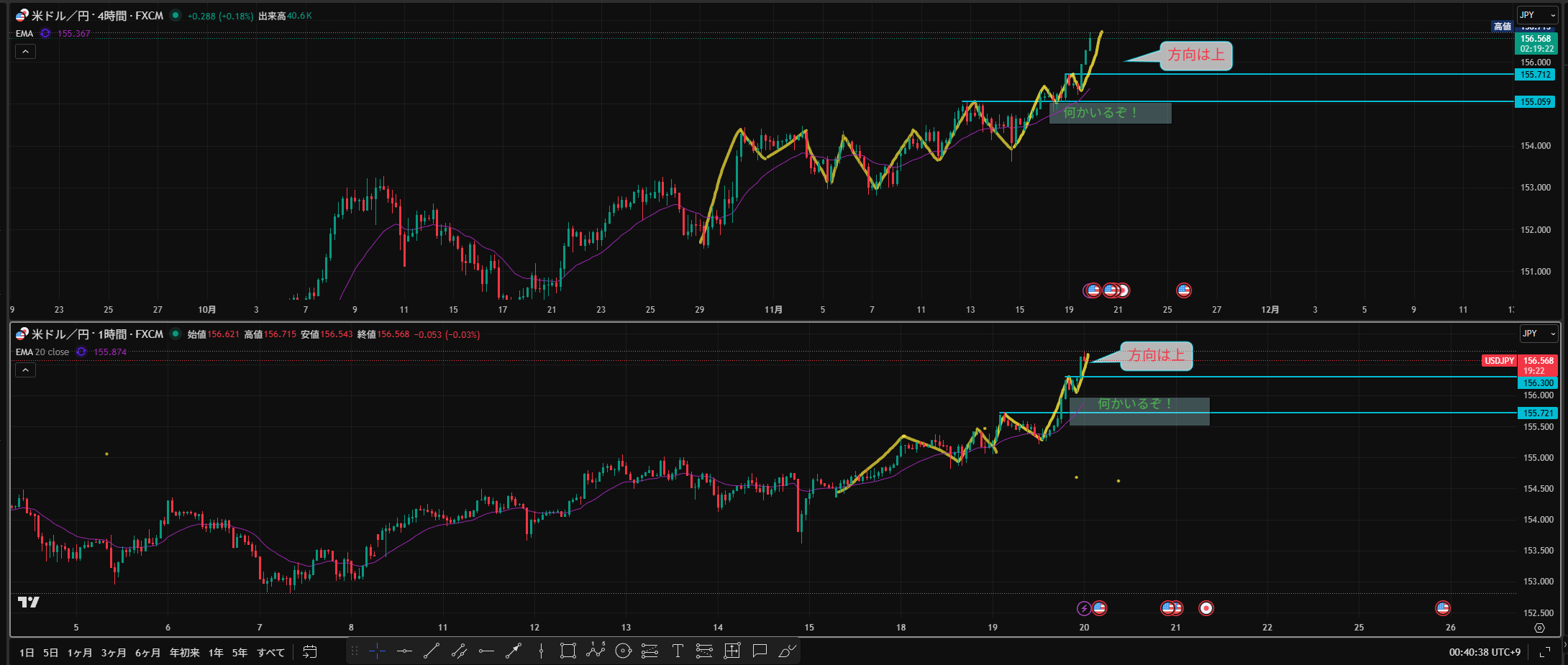Select the text annotation tool
The image size is (1568, 665).
[x=677, y=651]
